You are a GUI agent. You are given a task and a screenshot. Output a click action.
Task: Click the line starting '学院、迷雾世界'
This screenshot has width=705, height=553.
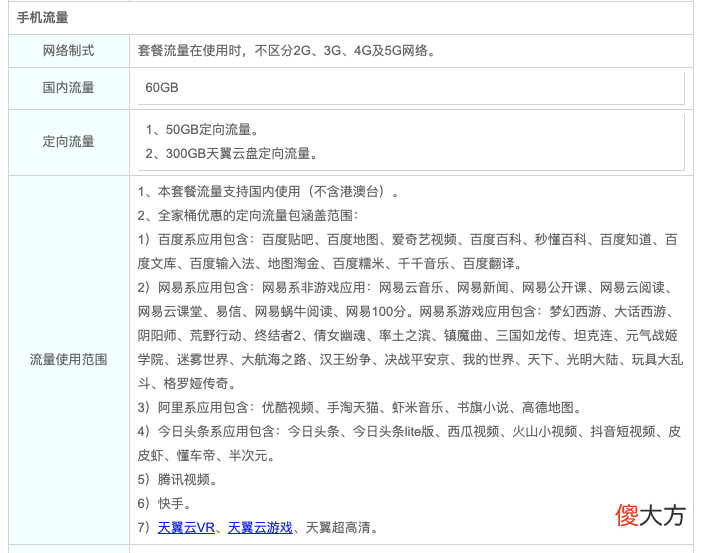click(x=410, y=359)
